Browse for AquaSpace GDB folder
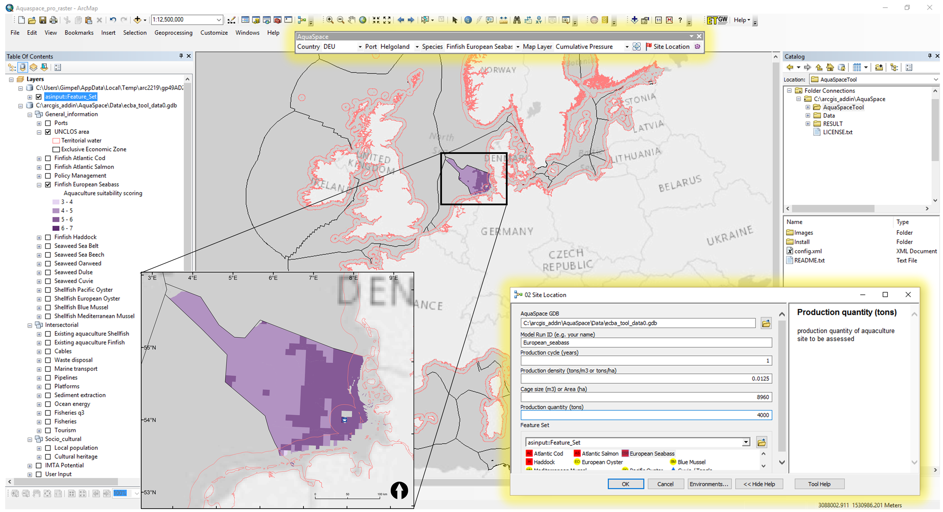 [766, 324]
